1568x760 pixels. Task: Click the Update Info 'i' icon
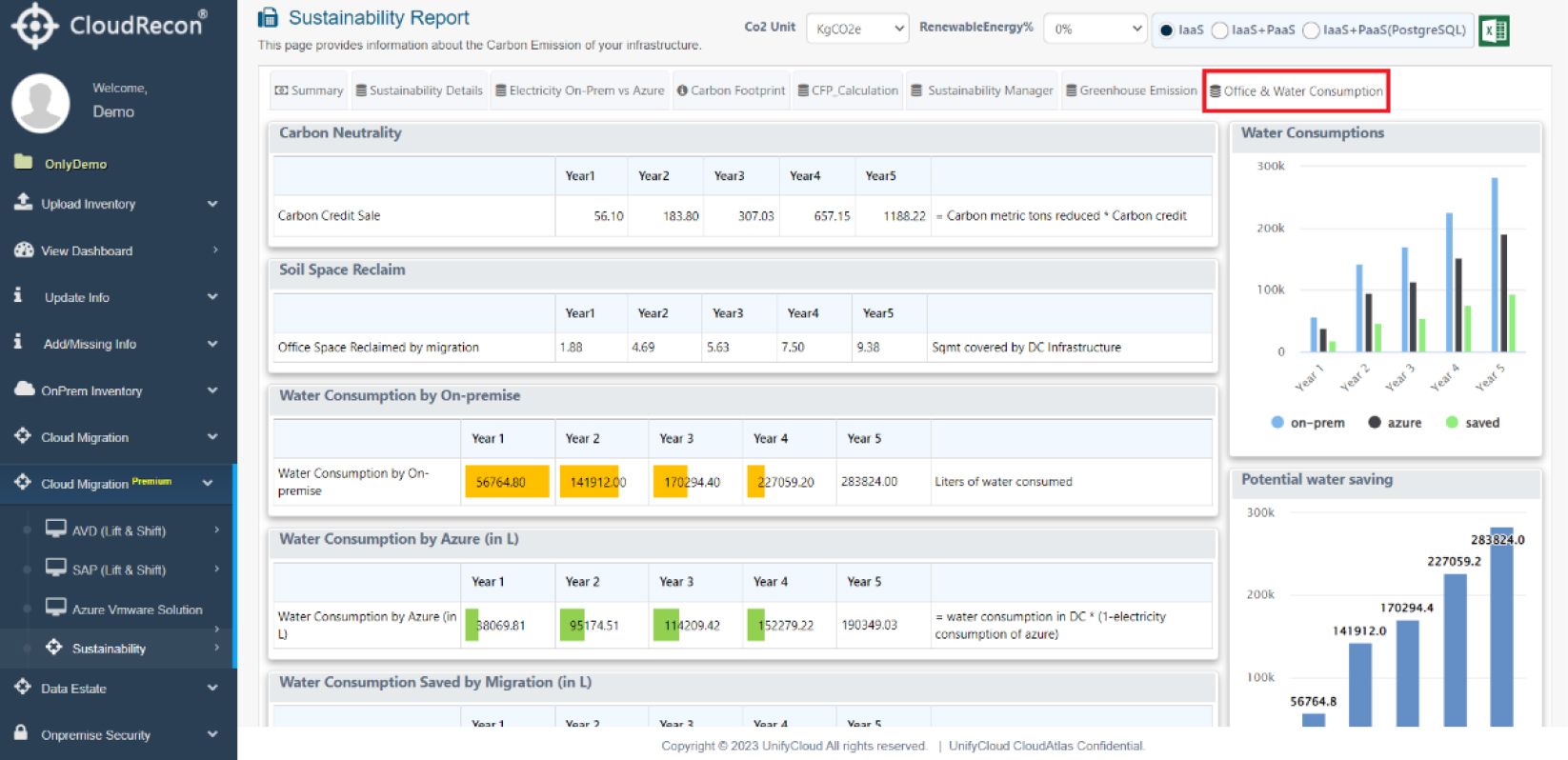(18, 295)
